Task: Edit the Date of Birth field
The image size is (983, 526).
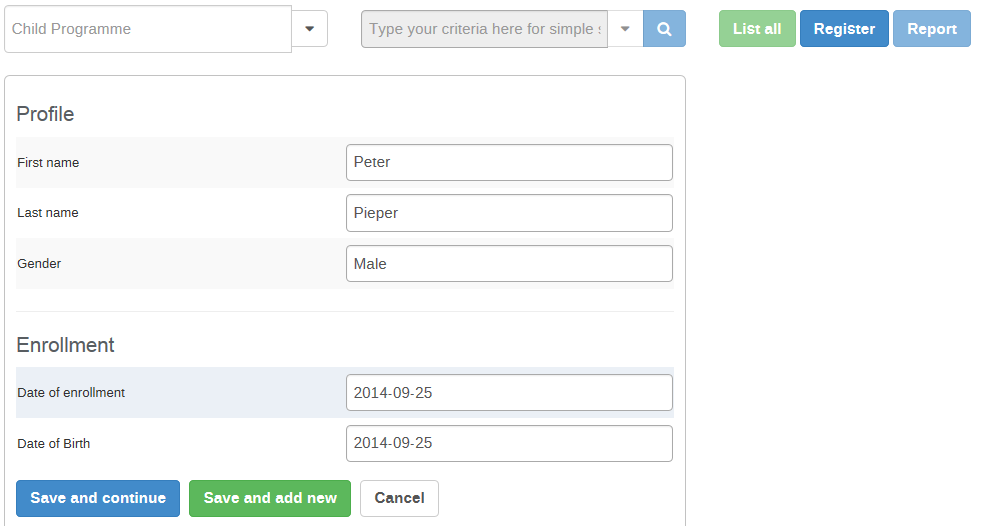Action: [x=509, y=443]
